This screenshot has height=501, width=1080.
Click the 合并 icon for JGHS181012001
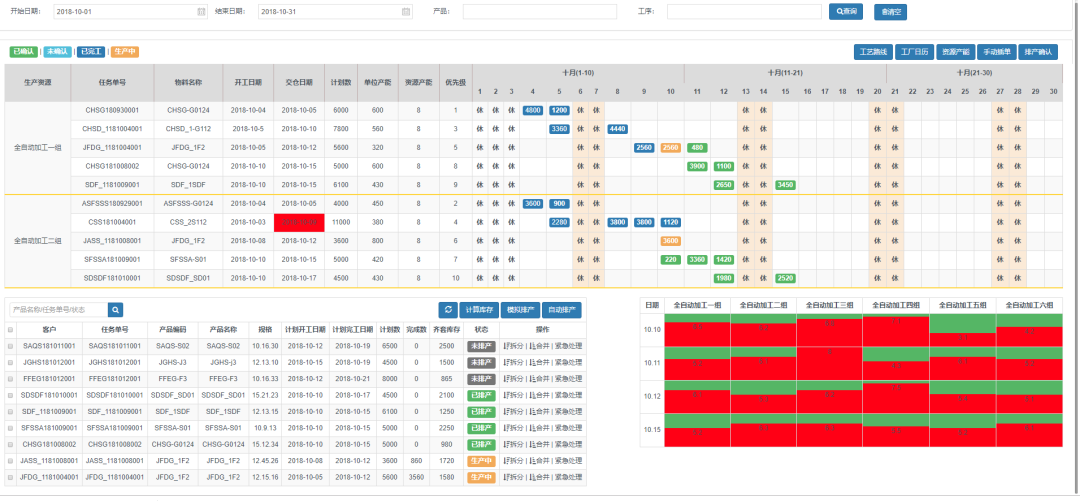pyautogui.click(x=531, y=362)
